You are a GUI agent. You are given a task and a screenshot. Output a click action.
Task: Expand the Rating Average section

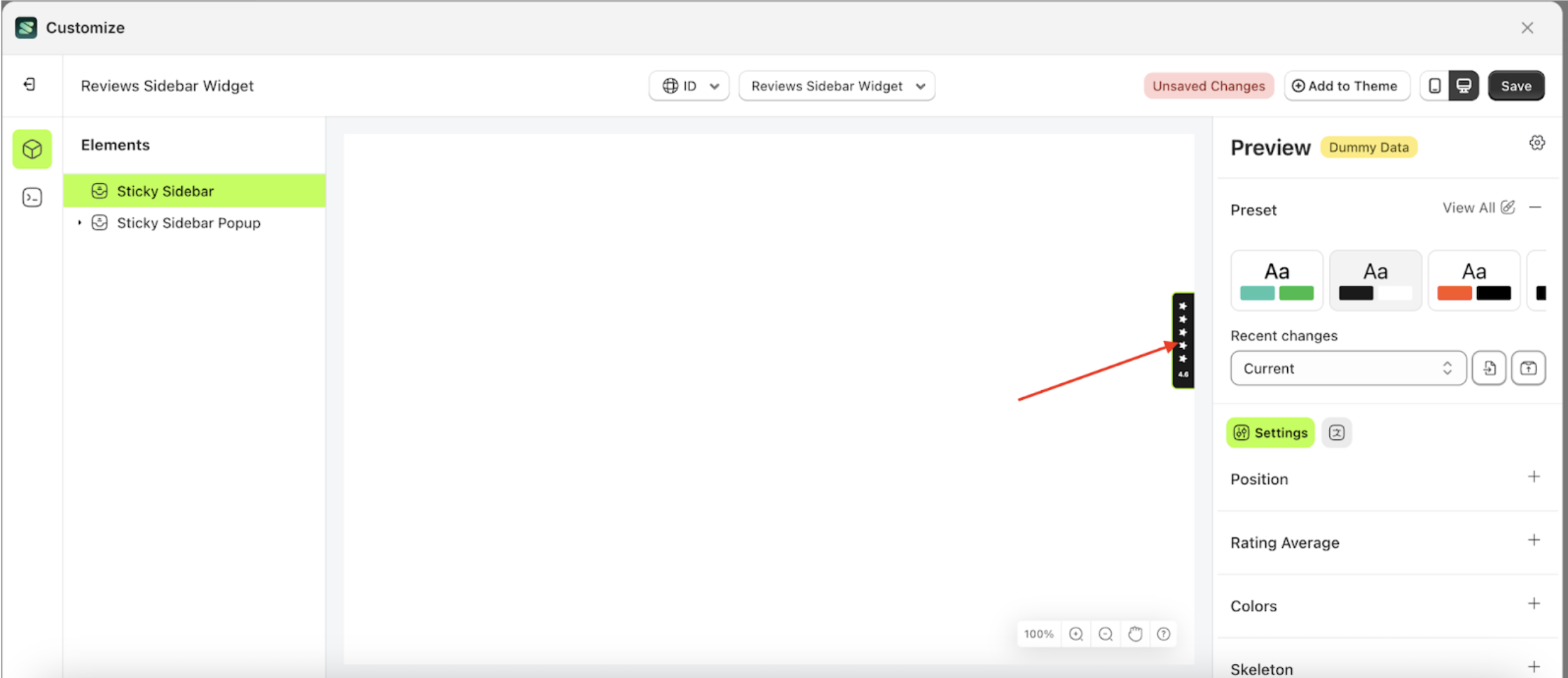tap(1534, 541)
